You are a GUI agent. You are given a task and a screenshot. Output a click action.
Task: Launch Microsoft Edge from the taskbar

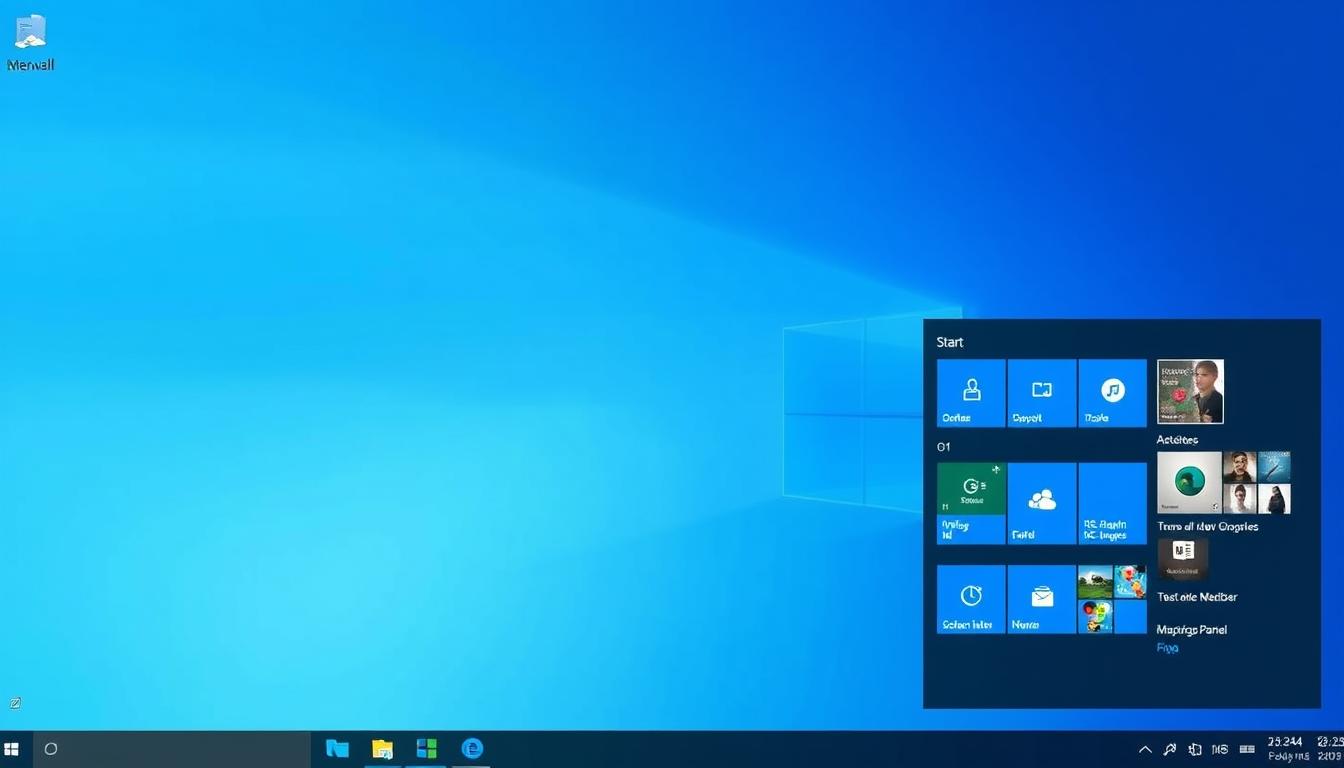(471, 748)
